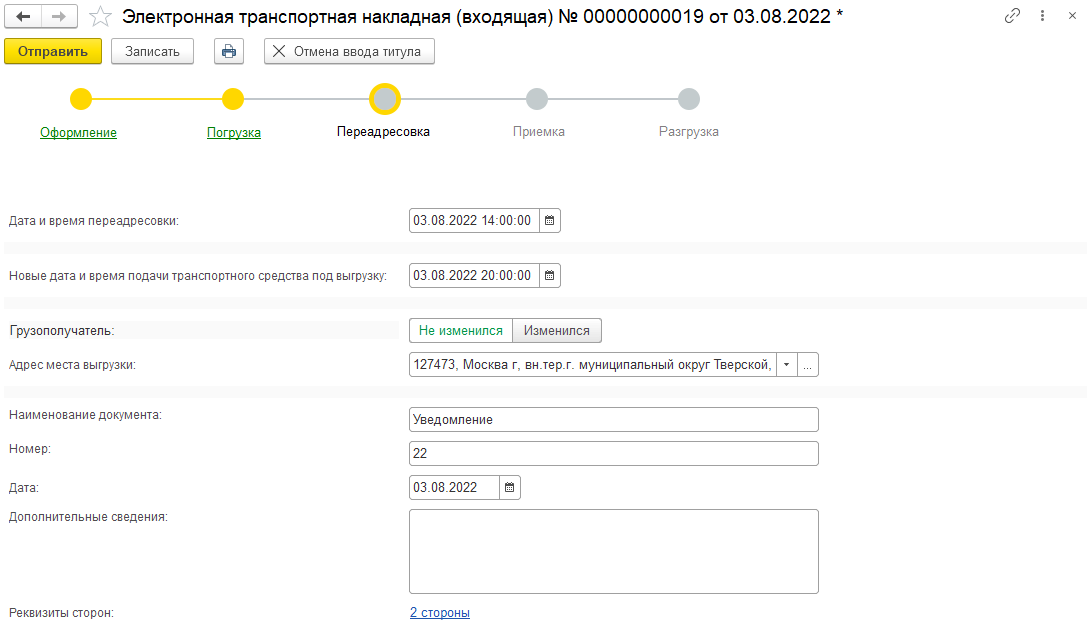Expand the unloading address dropdown arrow
Viewport: 1087px width, 635px height.
click(787, 365)
